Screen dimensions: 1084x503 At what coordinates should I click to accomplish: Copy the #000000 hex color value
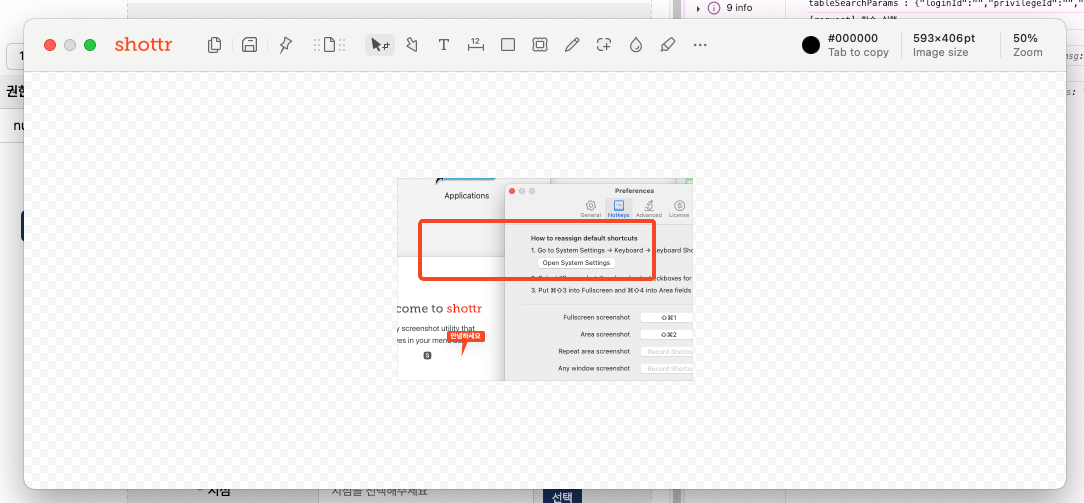[852, 39]
